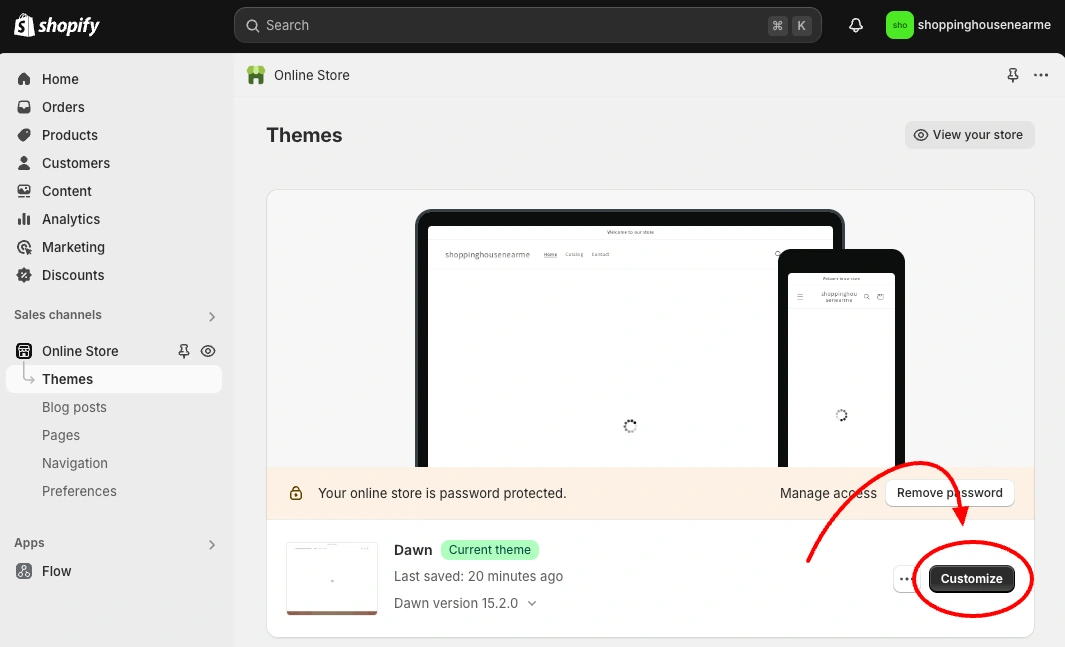Click the search magnifier icon

pyautogui.click(x=253, y=26)
